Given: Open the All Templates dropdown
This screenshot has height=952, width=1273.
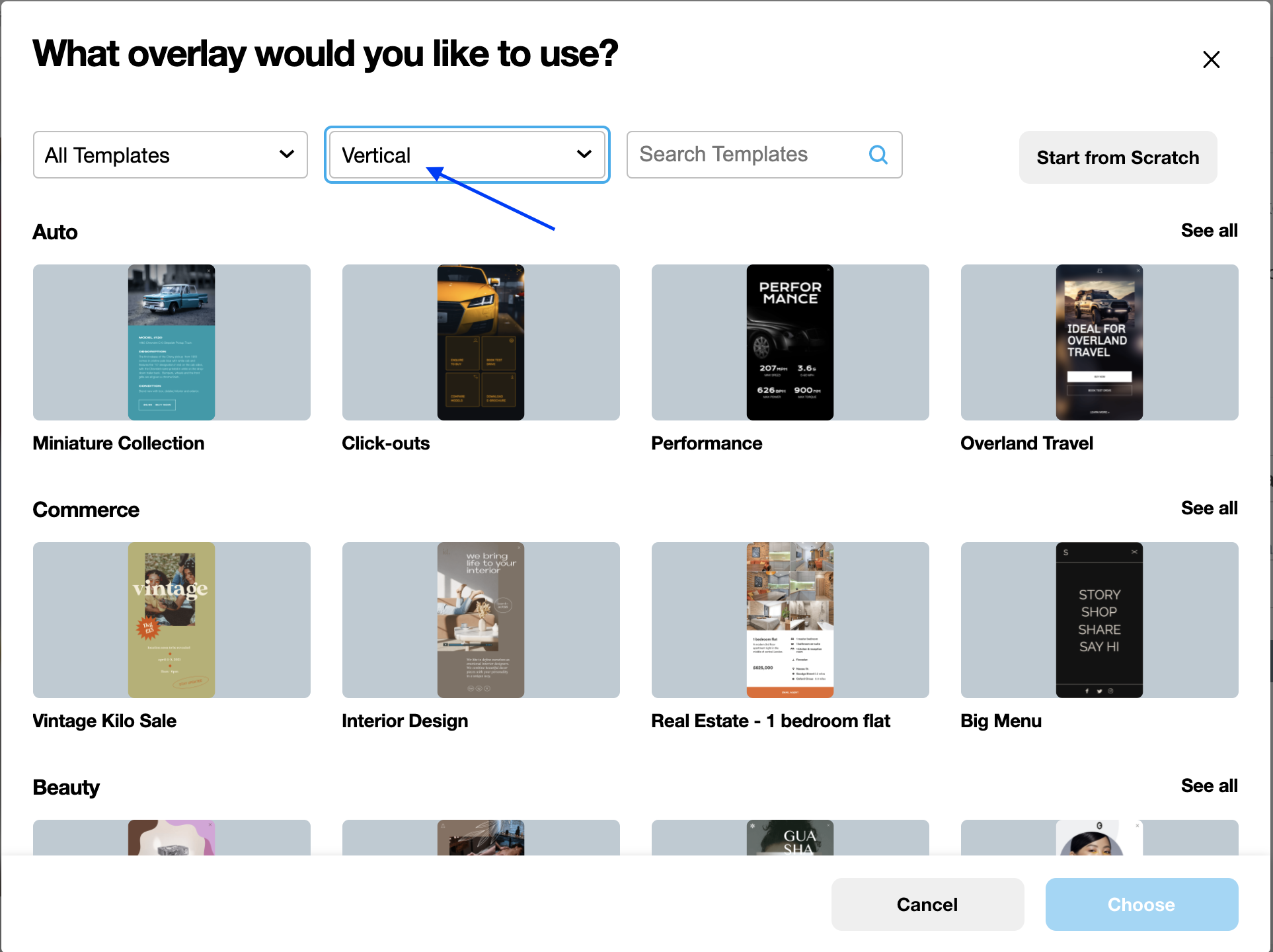Looking at the screenshot, I should [x=170, y=155].
